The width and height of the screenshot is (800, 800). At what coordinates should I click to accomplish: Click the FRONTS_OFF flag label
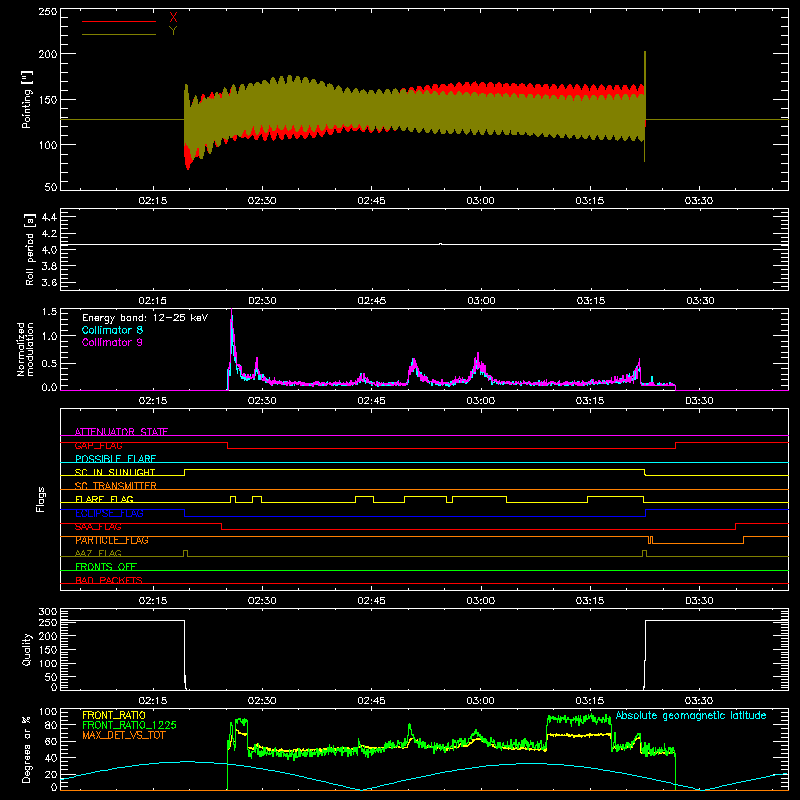coord(106,566)
